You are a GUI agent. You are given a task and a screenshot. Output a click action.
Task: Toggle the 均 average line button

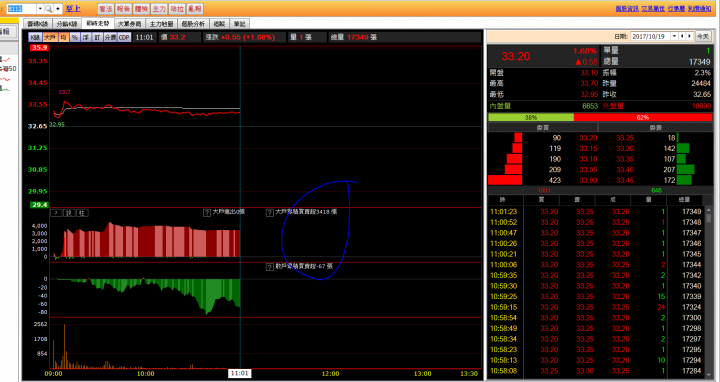click(x=63, y=37)
